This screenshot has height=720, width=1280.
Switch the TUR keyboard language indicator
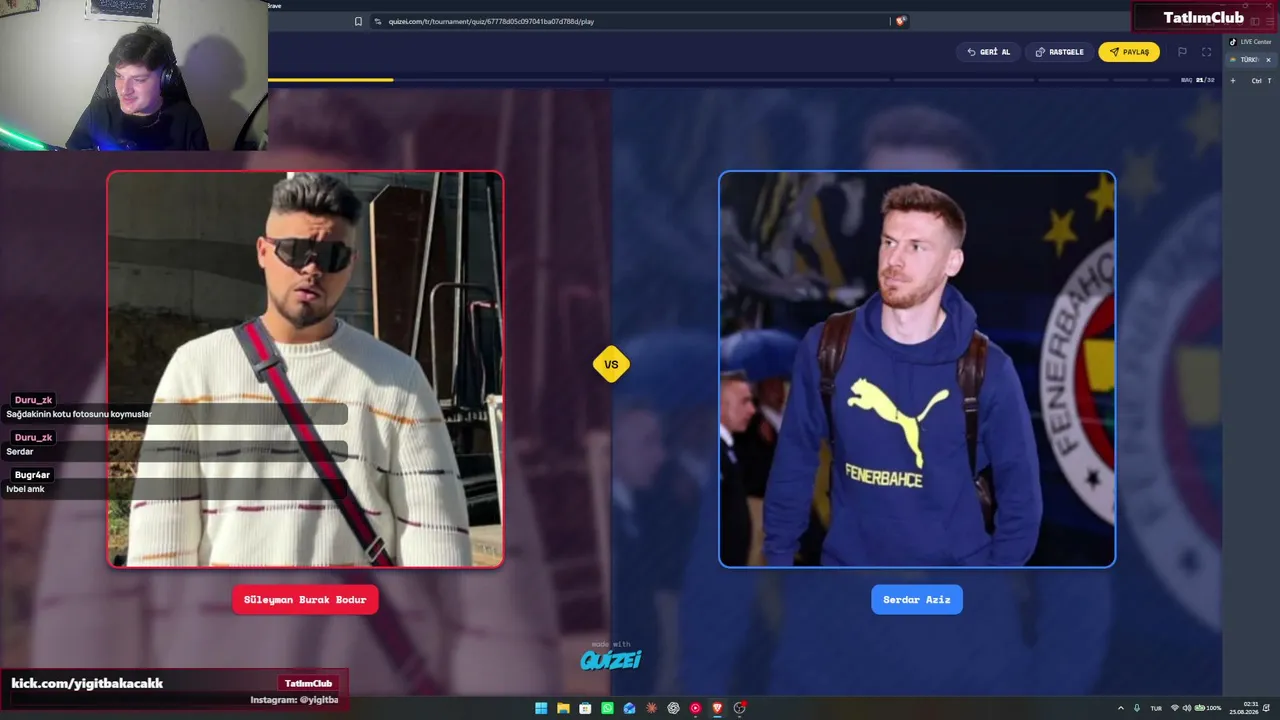click(x=1156, y=708)
